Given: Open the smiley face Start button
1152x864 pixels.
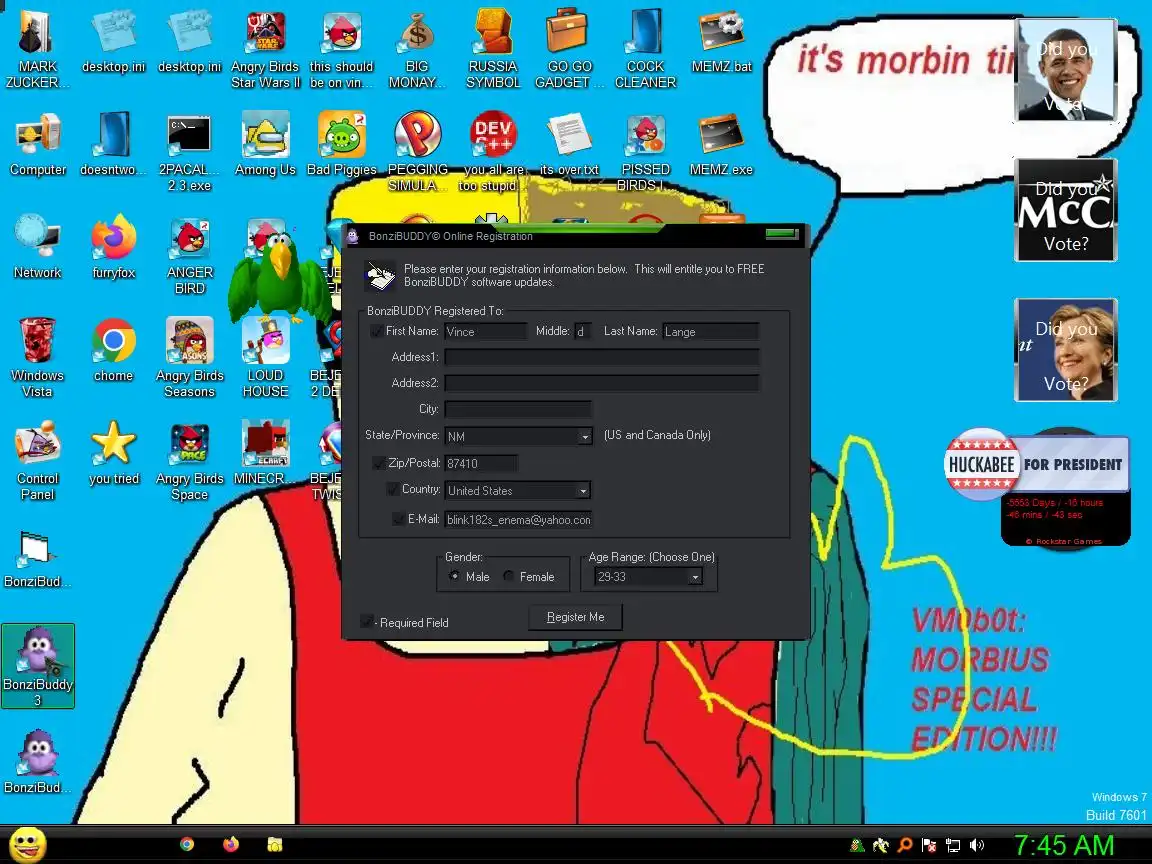Looking at the screenshot, I should click(x=27, y=845).
